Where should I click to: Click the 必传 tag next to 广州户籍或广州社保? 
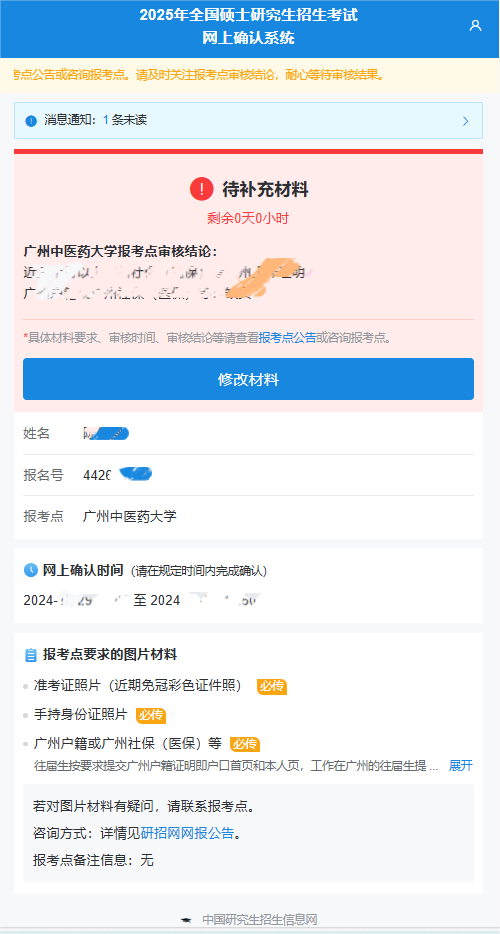[x=245, y=745]
